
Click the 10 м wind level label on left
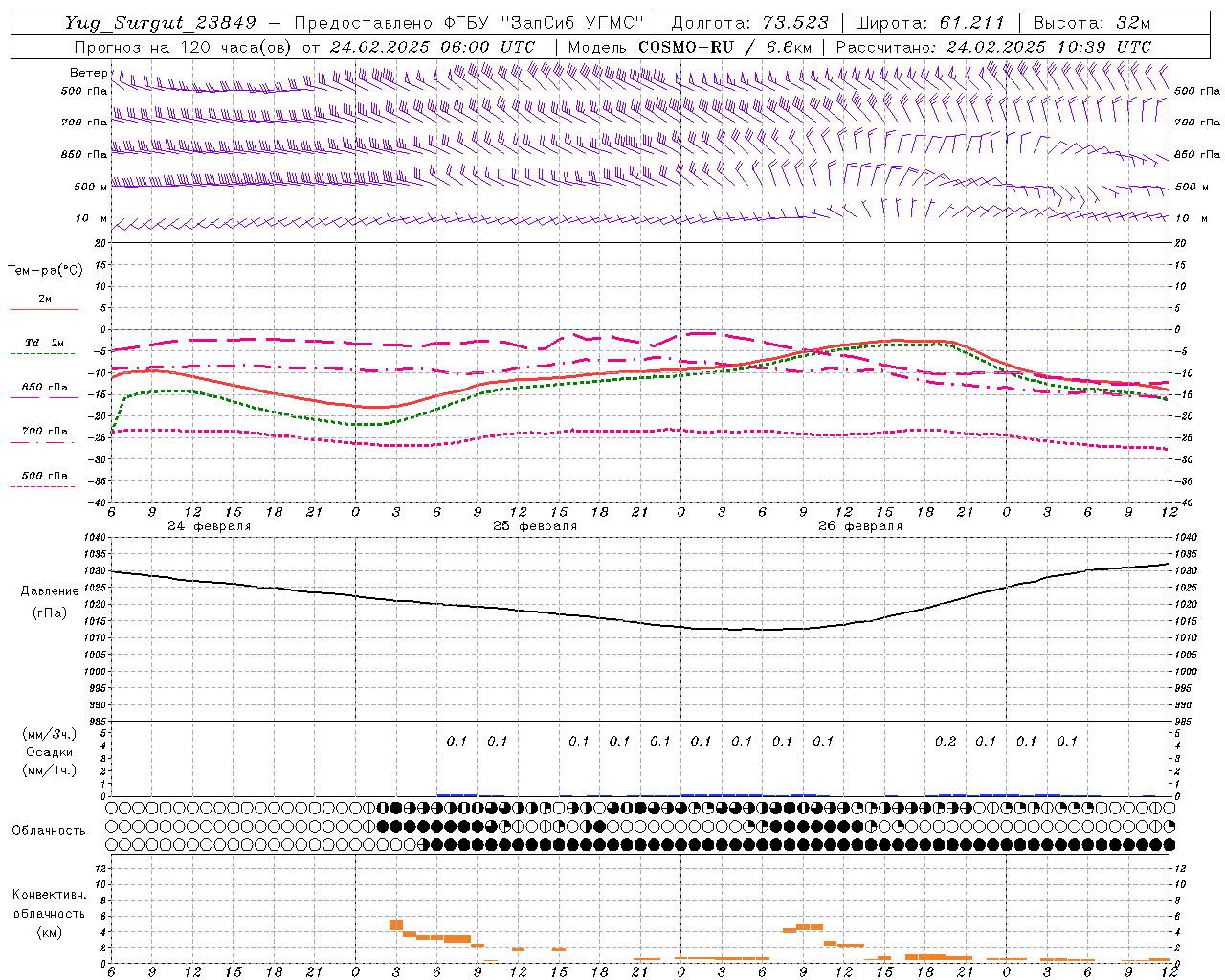(x=92, y=219)
